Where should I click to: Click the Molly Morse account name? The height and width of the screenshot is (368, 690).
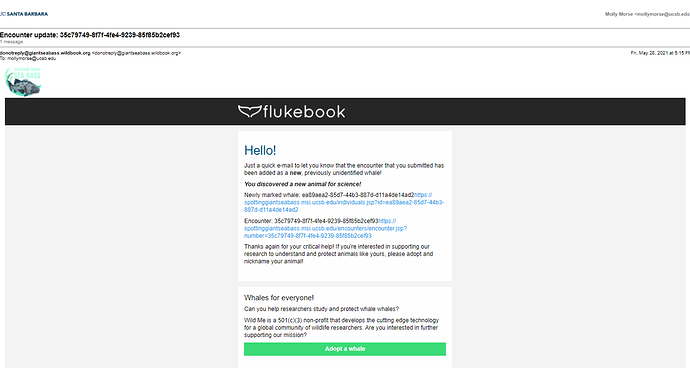click(x=618, y=14)
